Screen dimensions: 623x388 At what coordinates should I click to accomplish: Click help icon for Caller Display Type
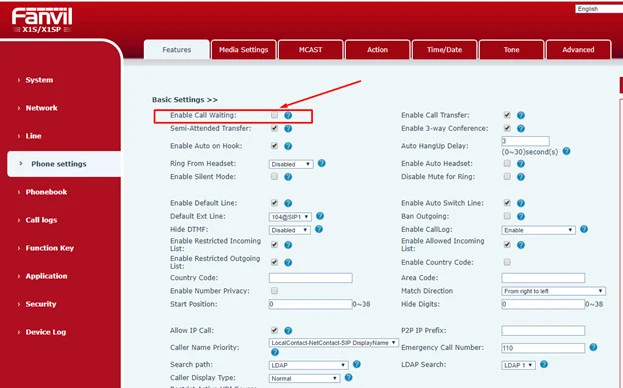(348, 377)
